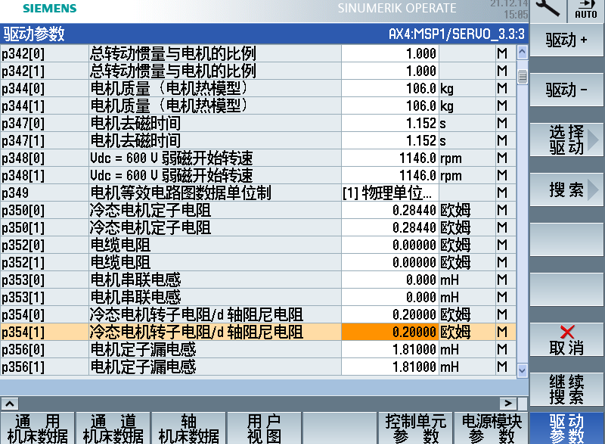
Task: Click the SIEMENS logo
Action: click(50, 8)
